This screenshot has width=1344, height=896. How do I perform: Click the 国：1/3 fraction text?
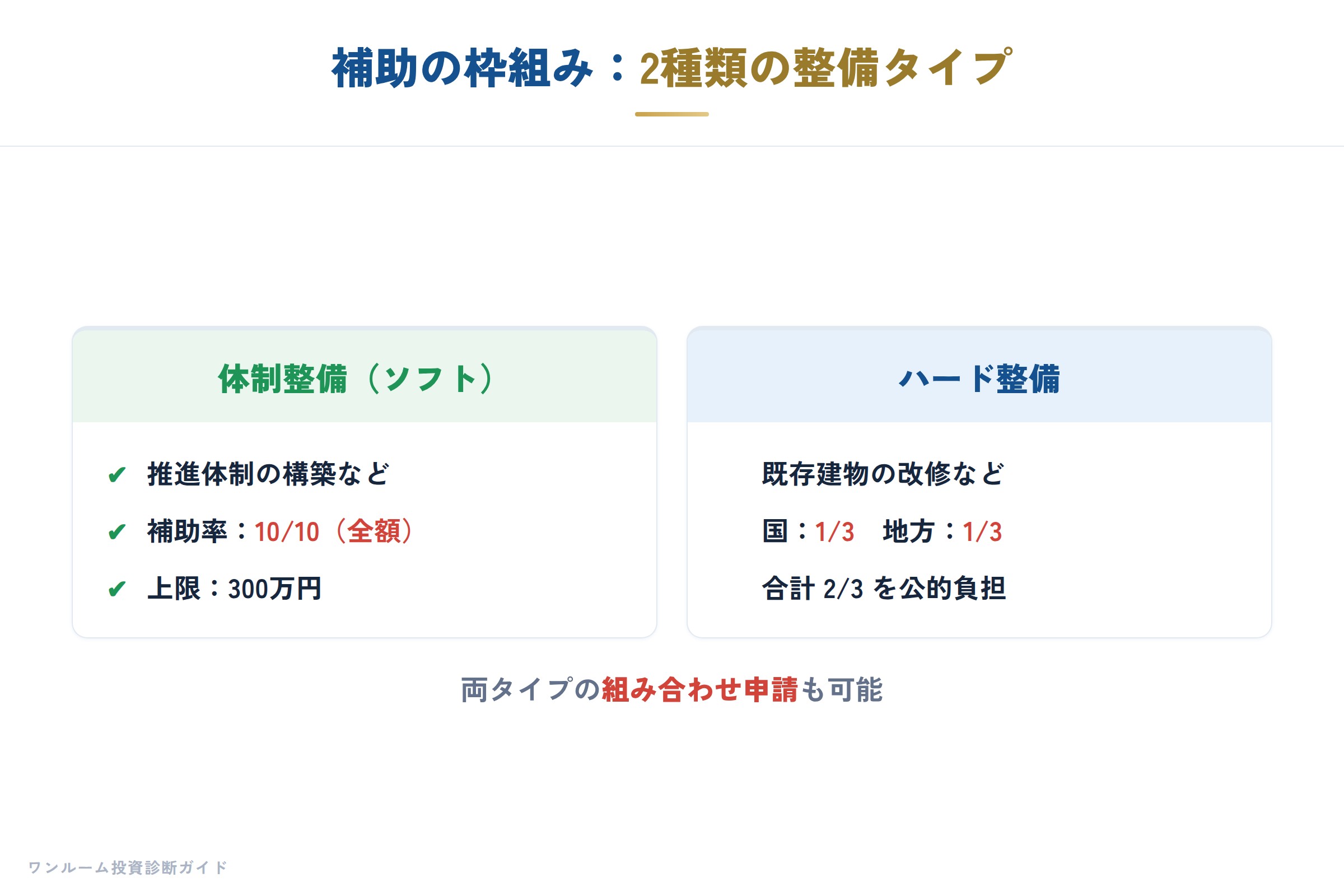(x=809, y=531)
